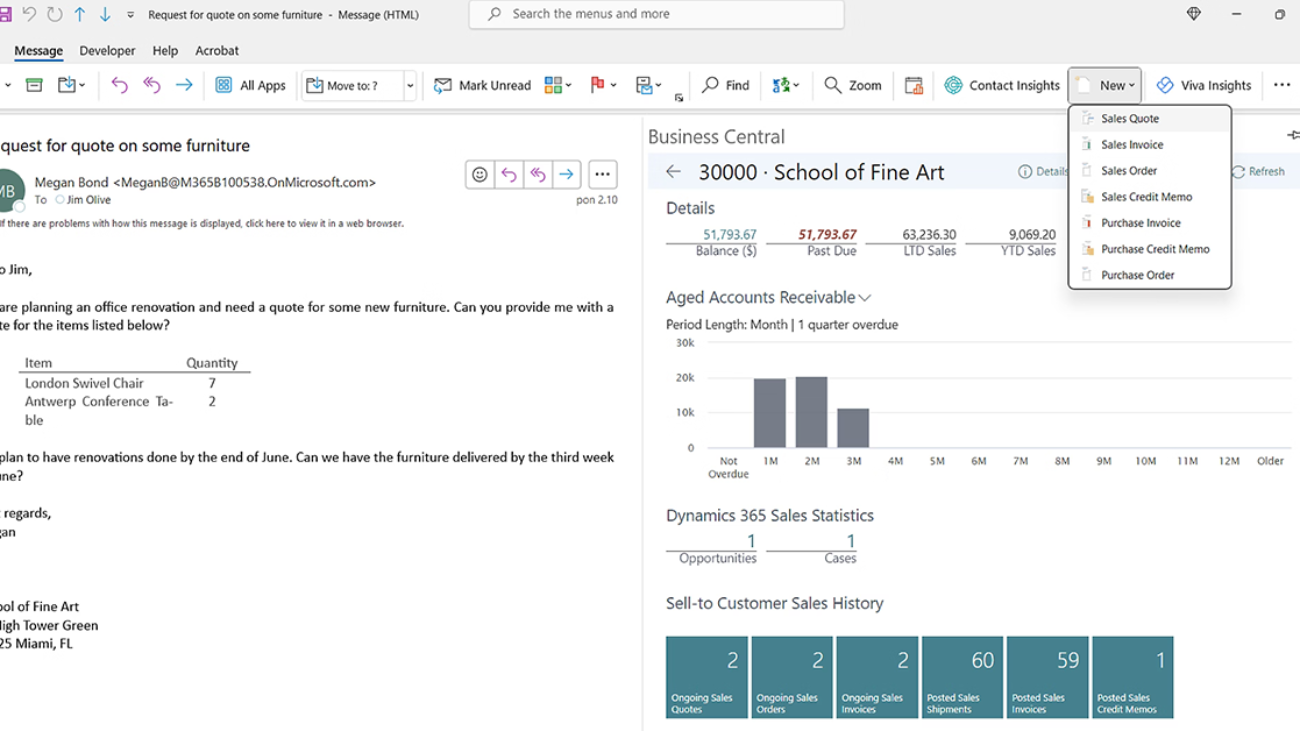Image resolution: width=1300 pixels, height=731 pixels.
Task: Click the Archive icon in the ribbon
Action: coord(34,85)
